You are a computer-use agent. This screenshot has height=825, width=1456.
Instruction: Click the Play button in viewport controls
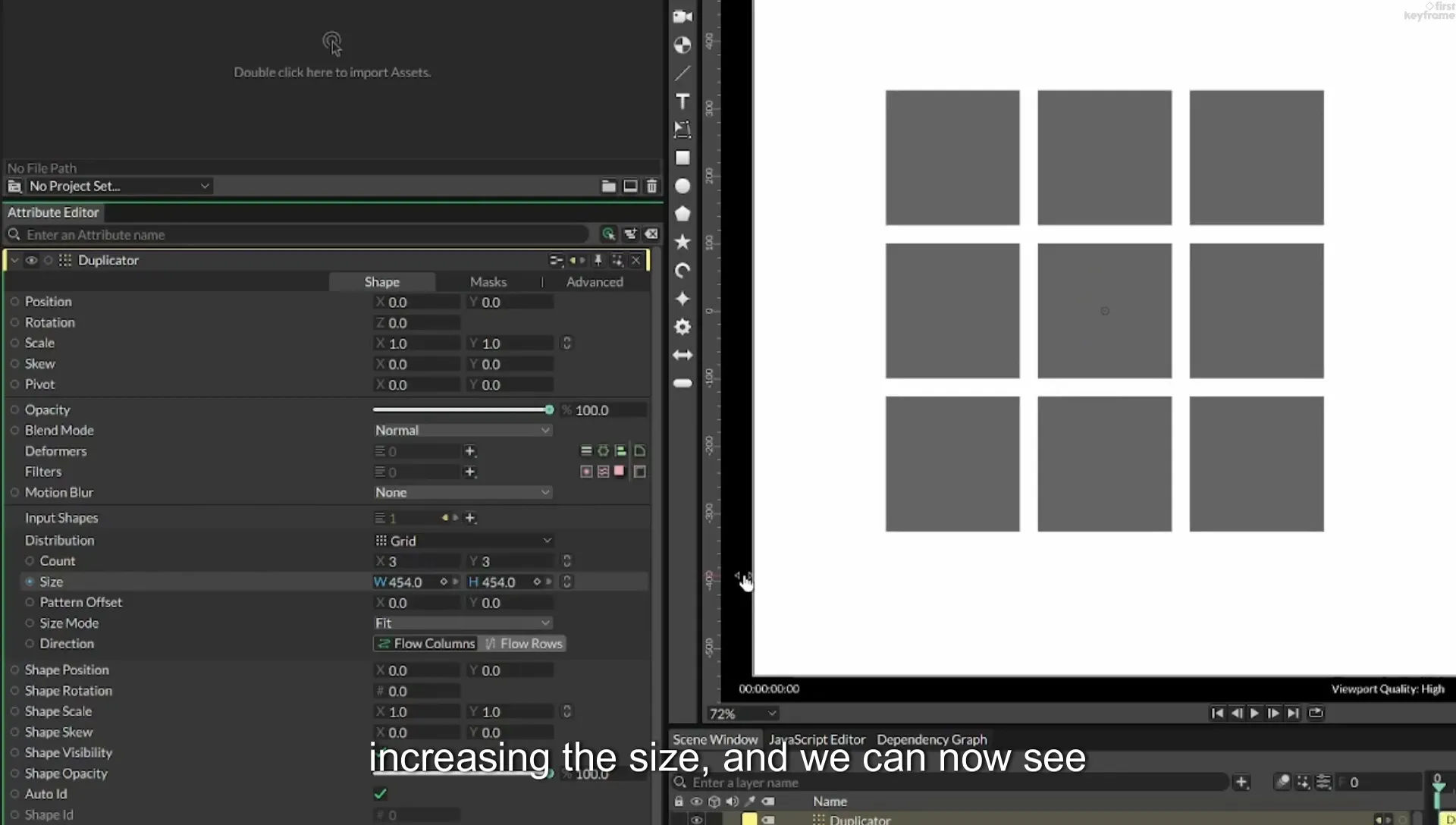coord(1254,713)
